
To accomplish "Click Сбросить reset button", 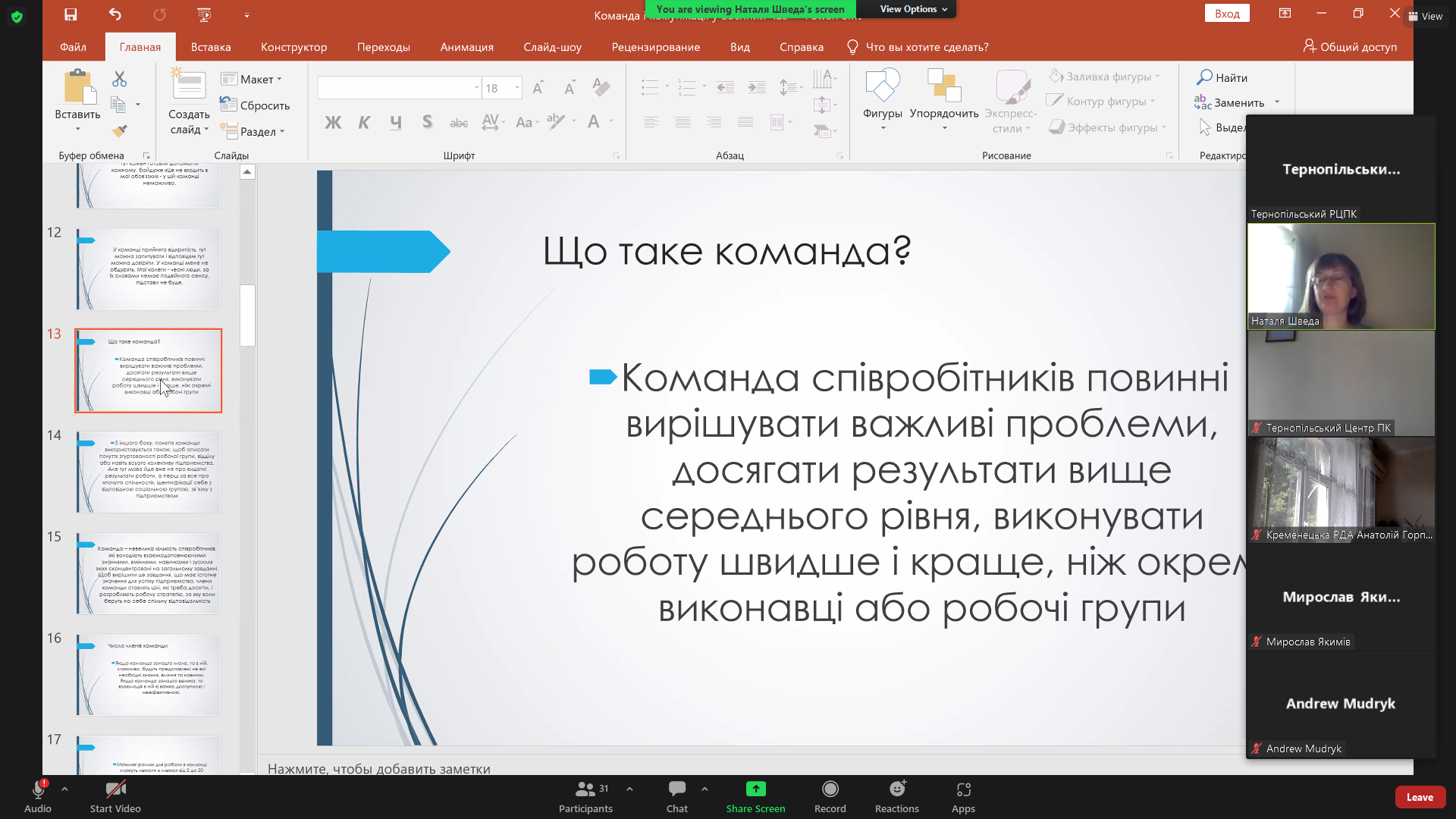I will tap(255, 105).
